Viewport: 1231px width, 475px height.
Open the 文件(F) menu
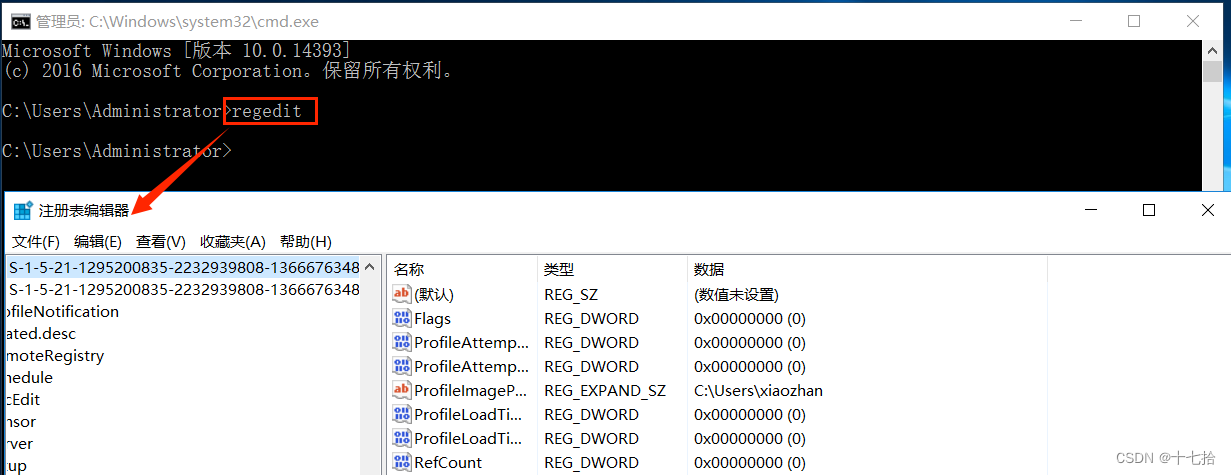[36, 242]
